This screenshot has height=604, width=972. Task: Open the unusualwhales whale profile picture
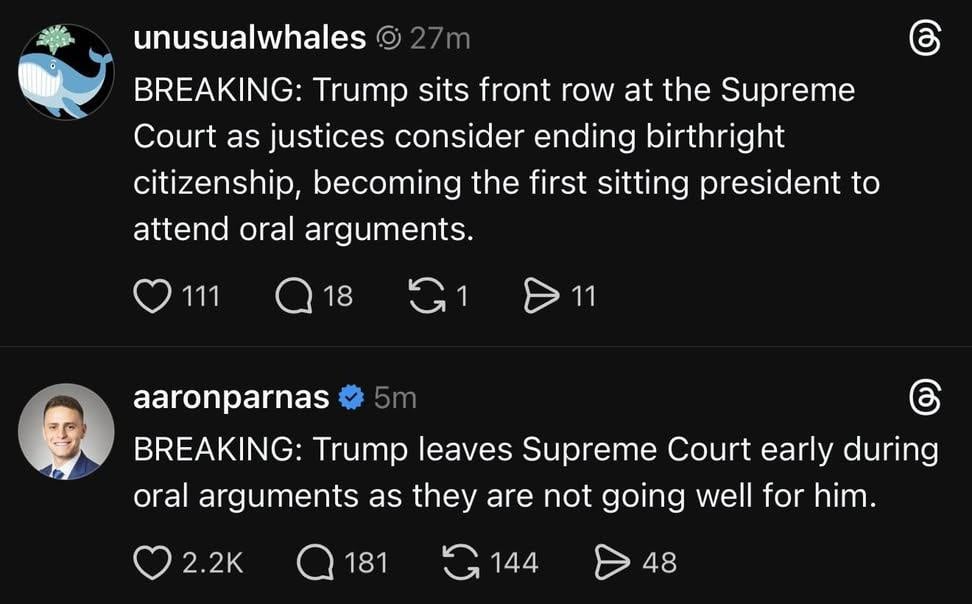66,72
